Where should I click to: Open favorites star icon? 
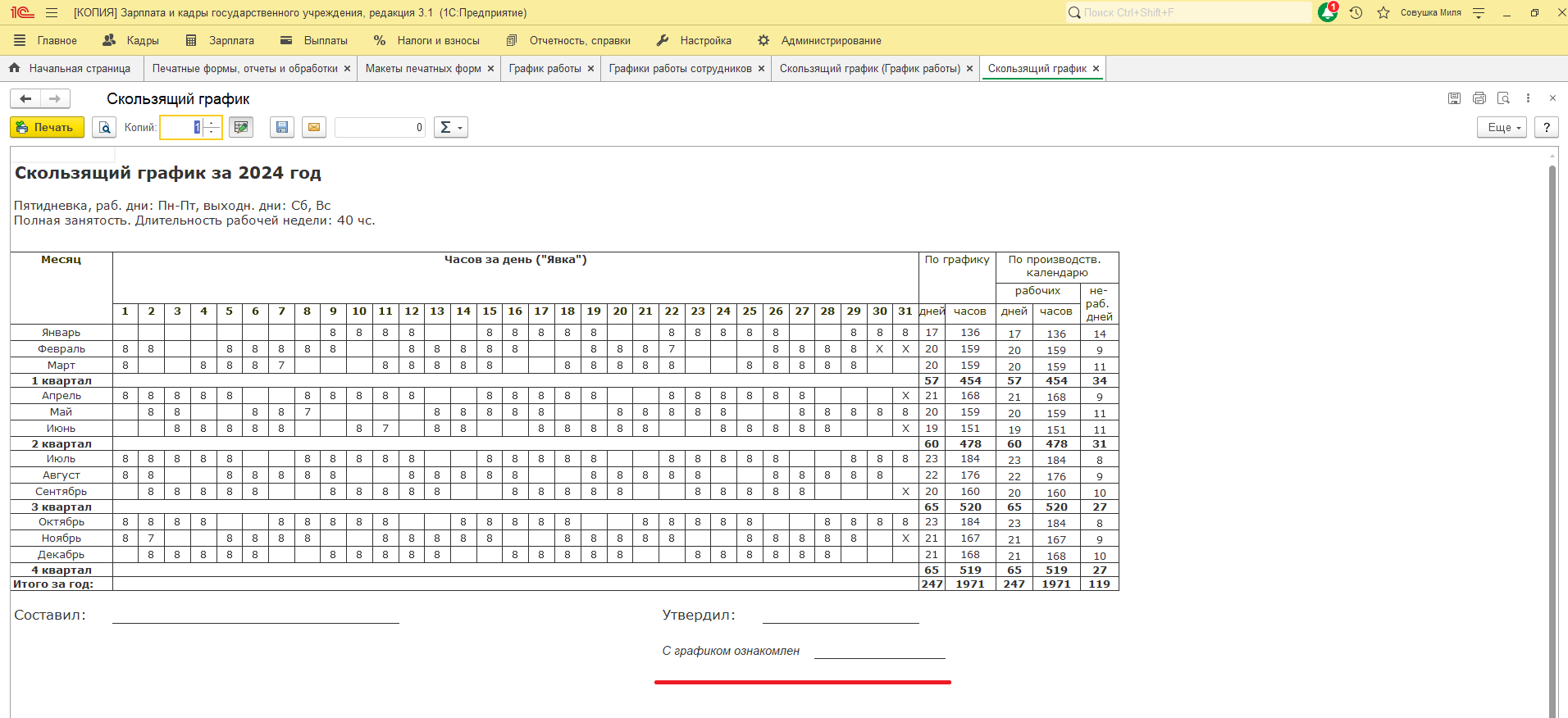pos(1383,12)
